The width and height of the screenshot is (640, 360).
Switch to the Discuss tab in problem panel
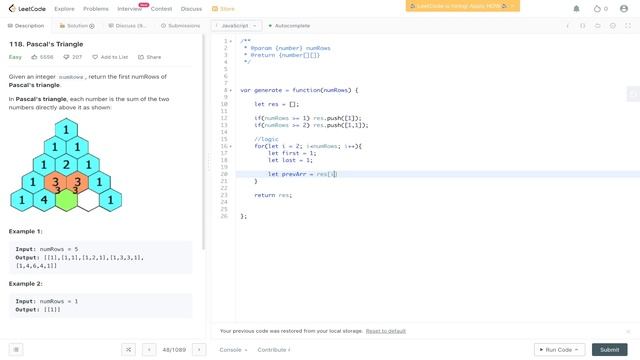[128, 26]
